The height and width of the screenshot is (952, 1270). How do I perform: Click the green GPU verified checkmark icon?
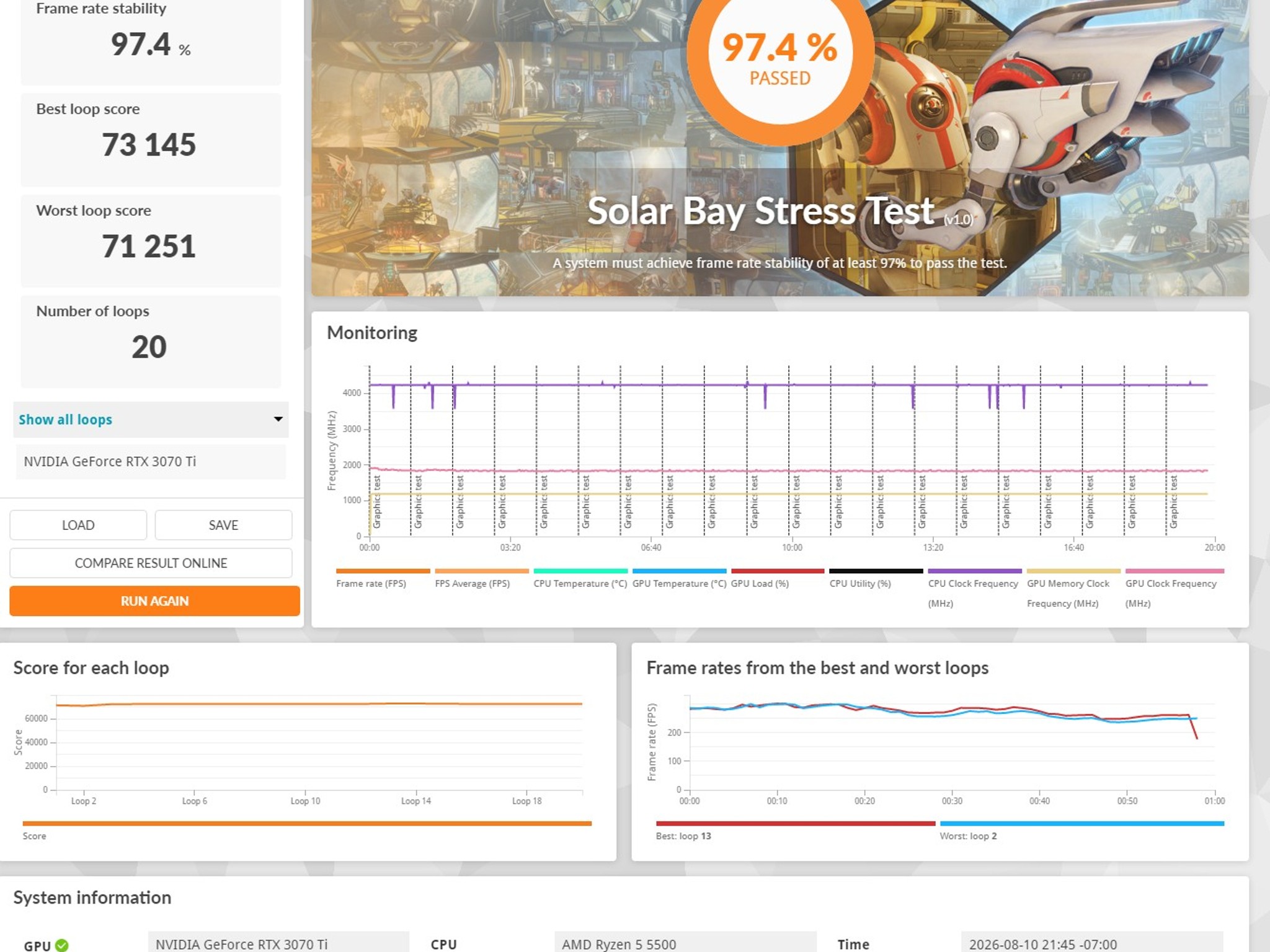pyautogui.click(x=62, y=945)
